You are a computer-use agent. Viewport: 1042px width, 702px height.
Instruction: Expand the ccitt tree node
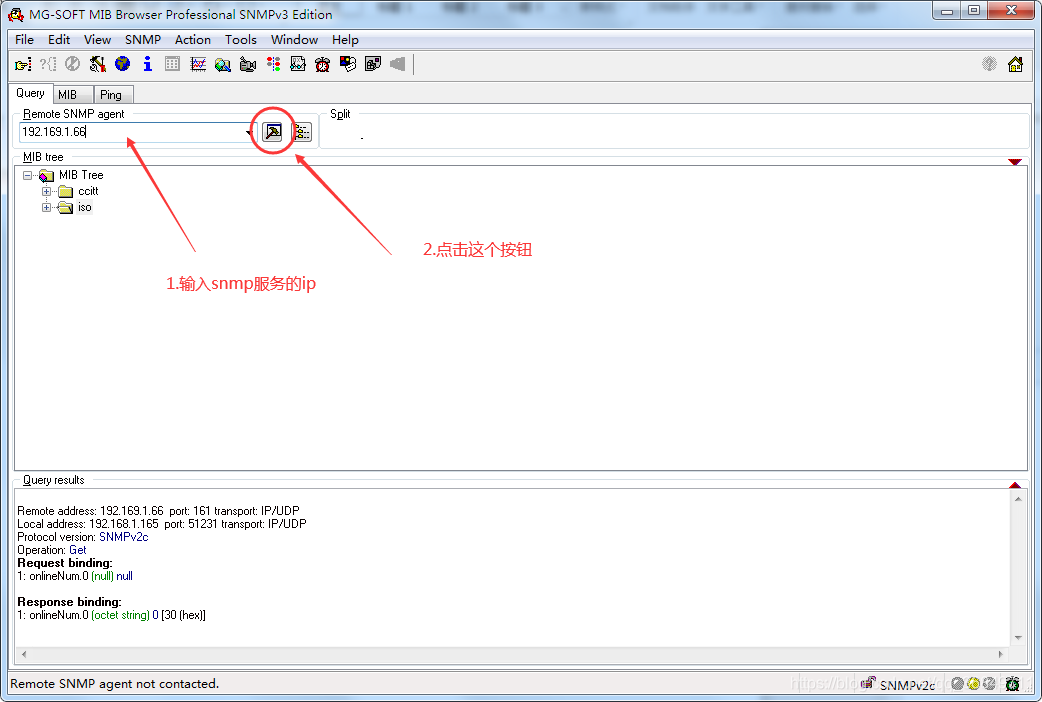point(47,191)
